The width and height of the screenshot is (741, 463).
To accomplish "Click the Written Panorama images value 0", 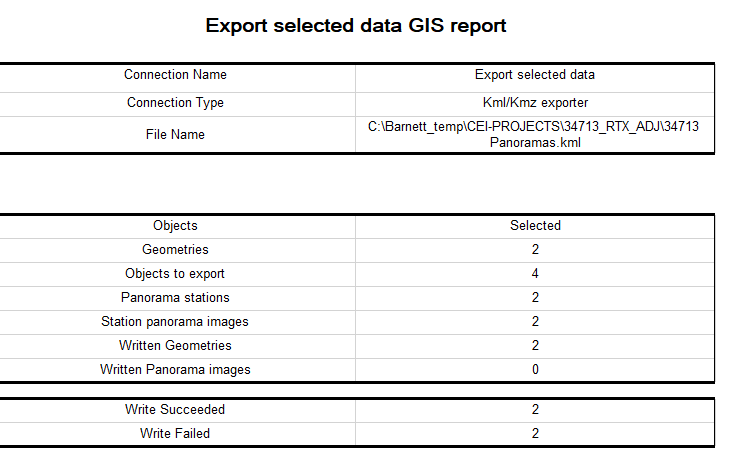I will (x=535, y=370).
